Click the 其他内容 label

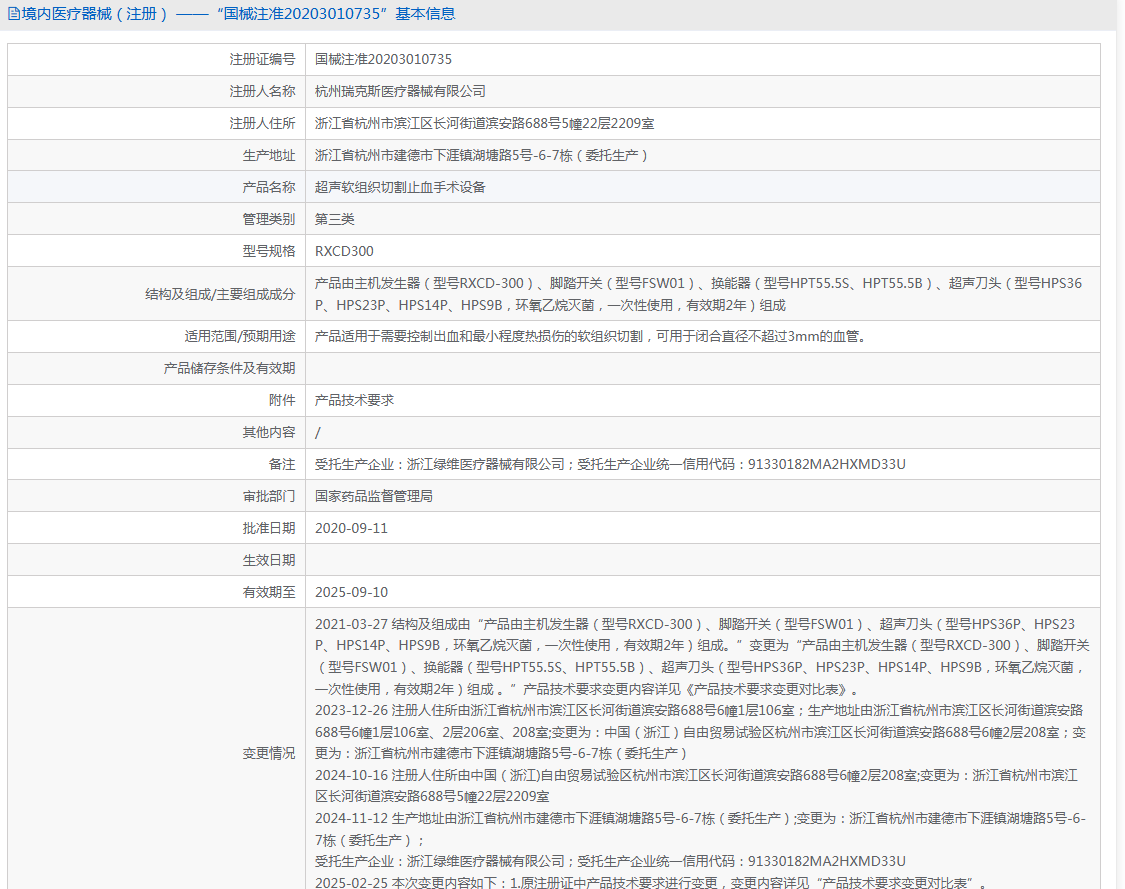pos(268,432)
